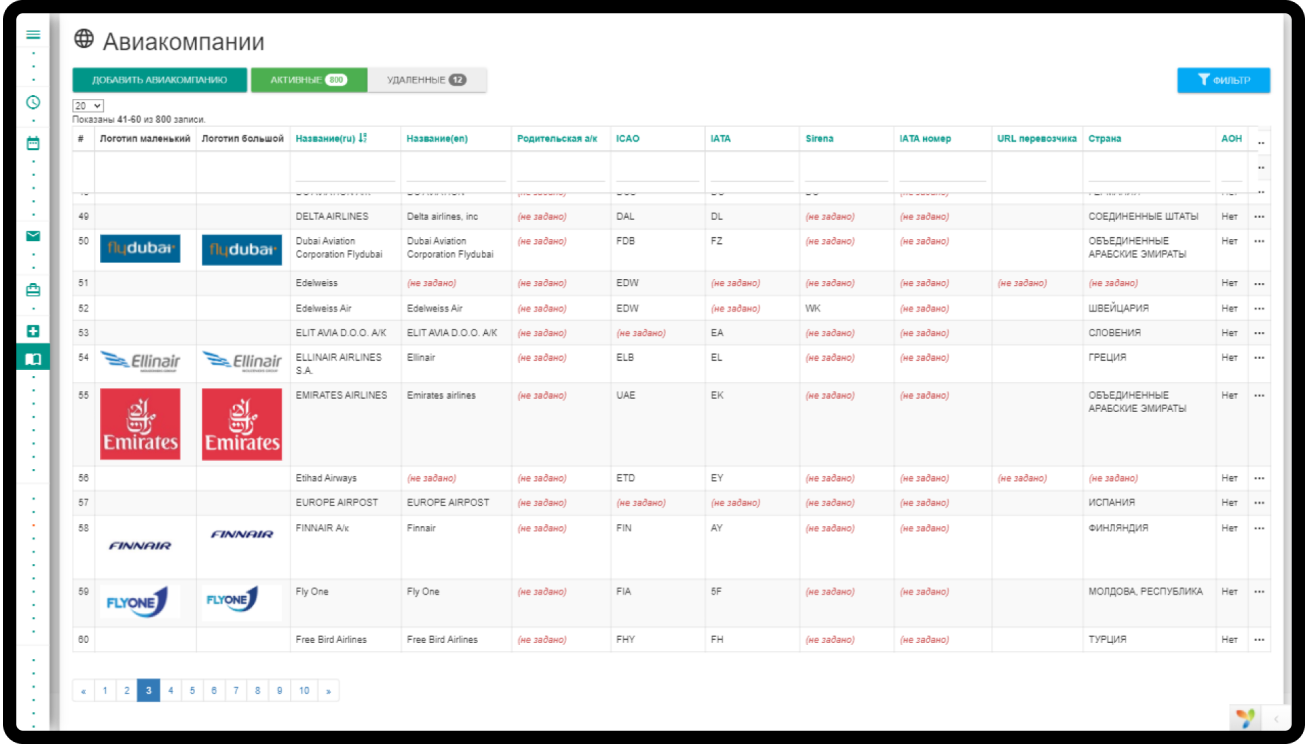This screenshot has width=1308, height=744.
Task: Click the small Emirates logo thumbnail
Action: click(140, 424)
